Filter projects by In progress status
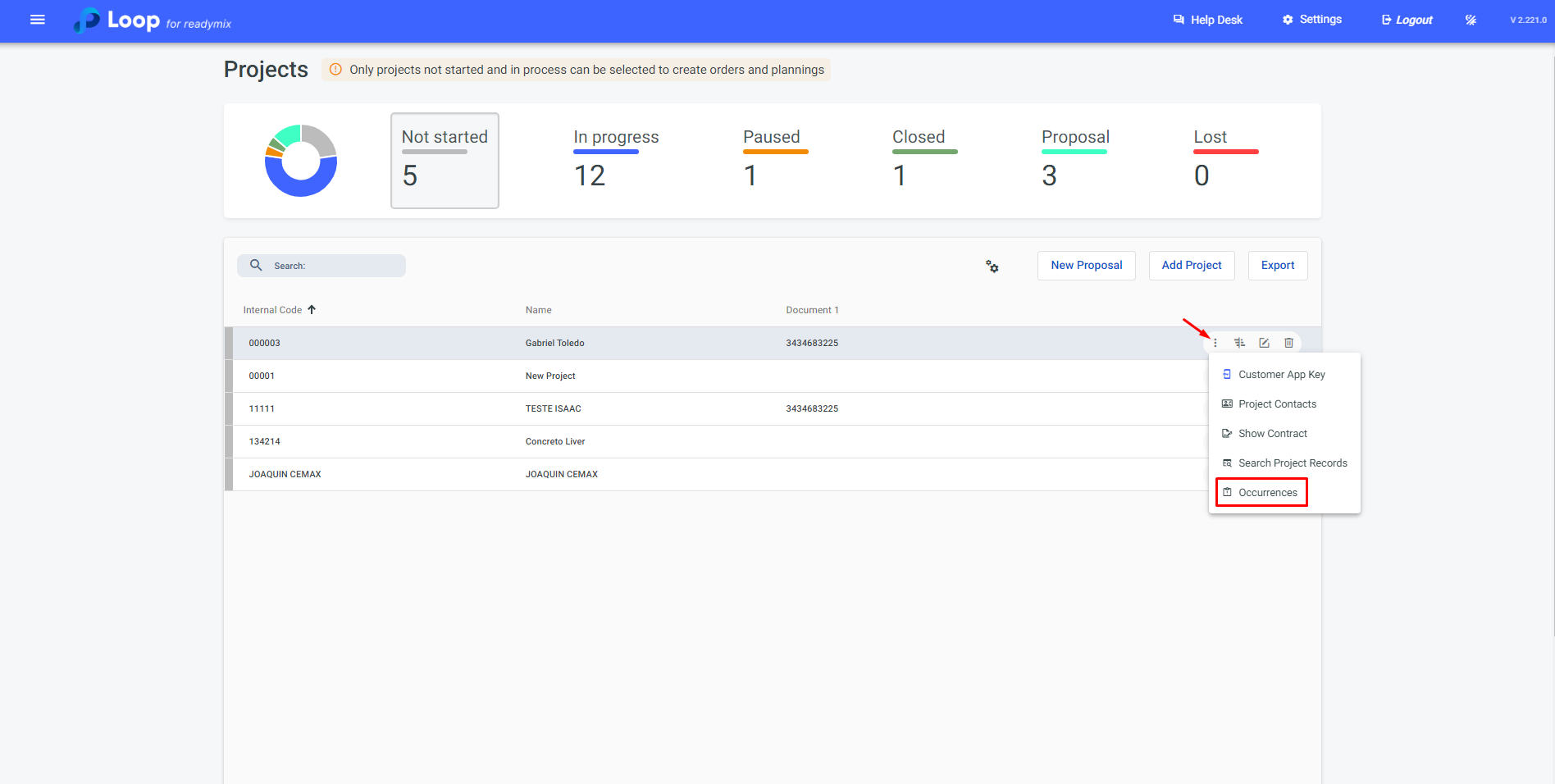Image resolution: width=1555 pixels, height=784 pixels. (616, 161)
